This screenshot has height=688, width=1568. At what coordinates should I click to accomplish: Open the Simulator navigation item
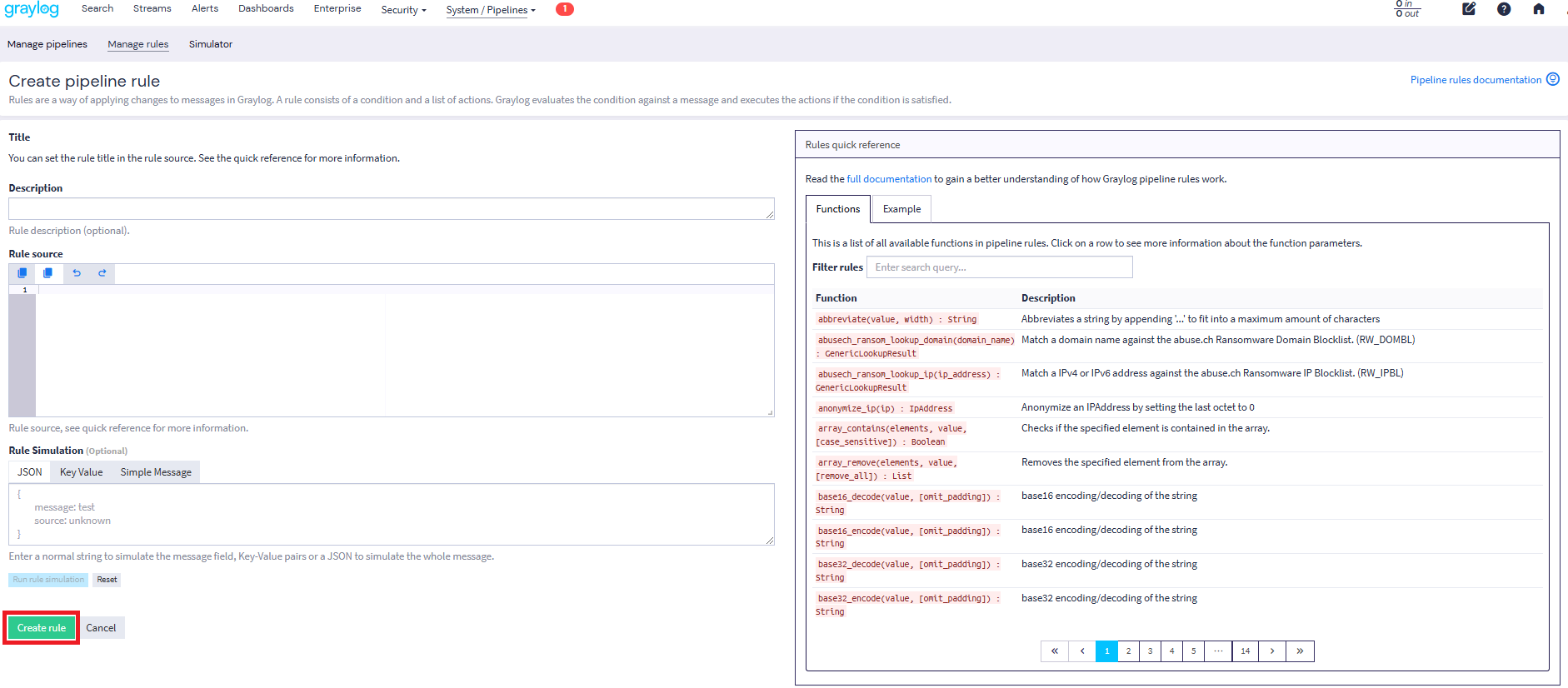click(210, 44)
